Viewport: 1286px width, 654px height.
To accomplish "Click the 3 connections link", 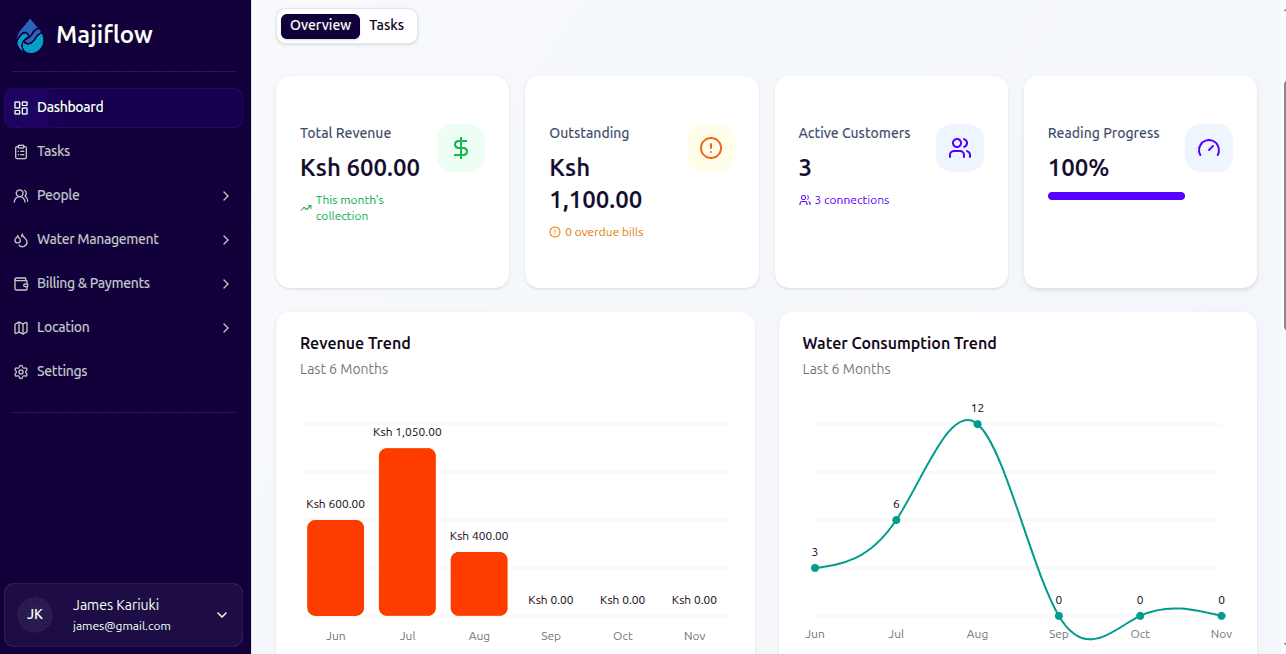I will [x=844, y=200].
